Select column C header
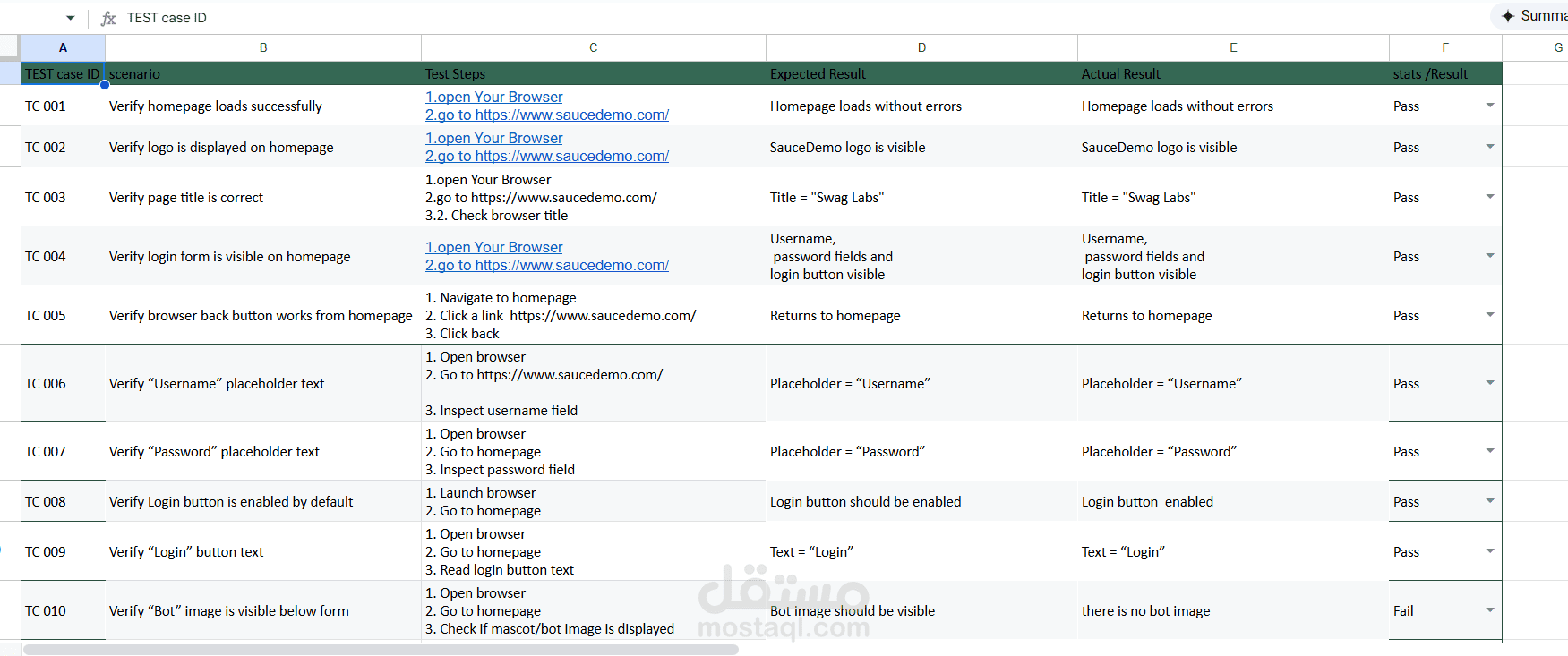The width and height of the screenshot is (1568, 656). tap(594, 47)
